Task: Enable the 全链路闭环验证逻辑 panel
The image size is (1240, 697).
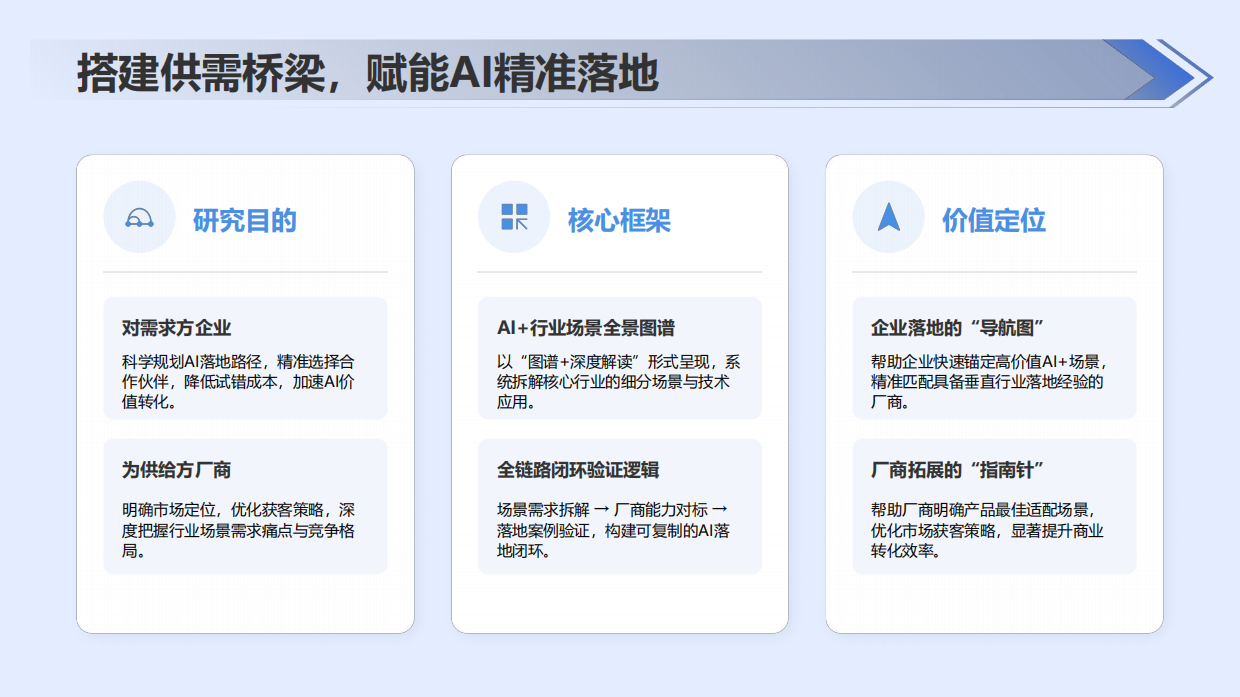Action: click(x=620, y=506)
